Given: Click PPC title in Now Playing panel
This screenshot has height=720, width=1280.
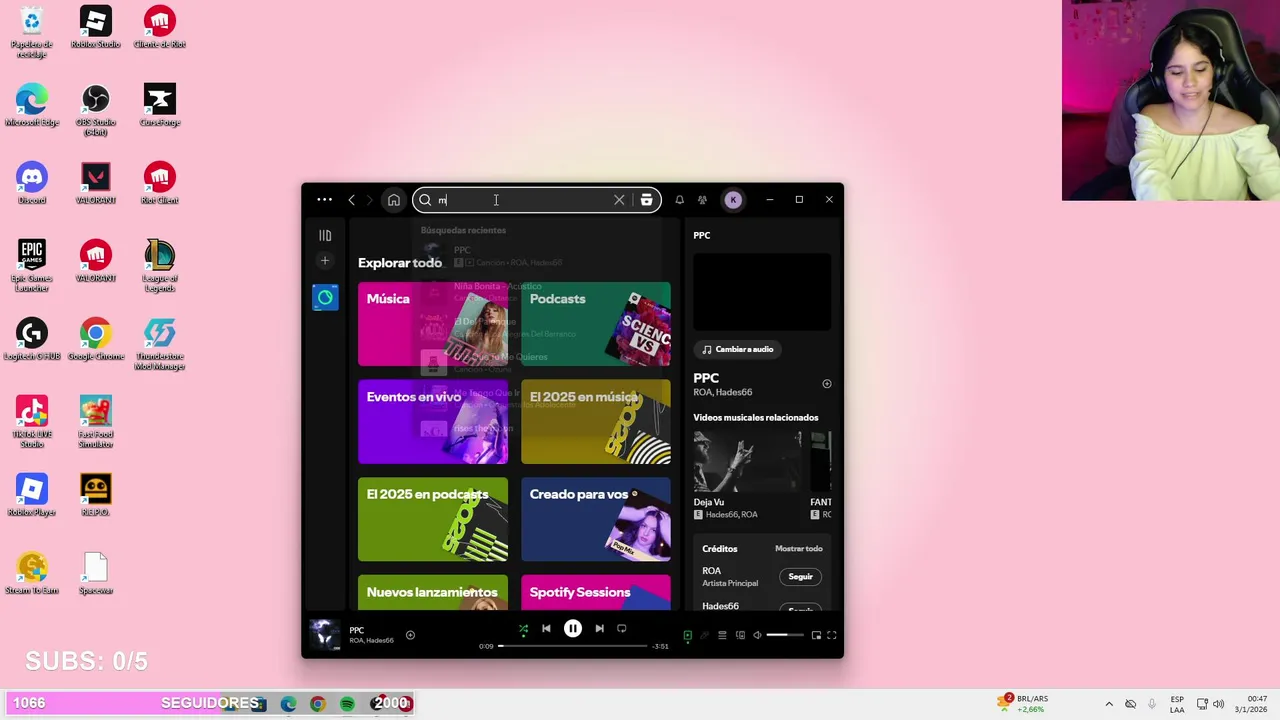Looking at the screenshot, I should 706,378.
